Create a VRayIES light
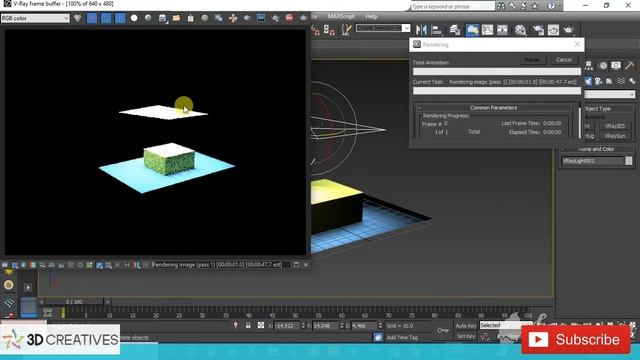This screenshot has width=640, height=360. pyautogui.click(x=616, y=126)
